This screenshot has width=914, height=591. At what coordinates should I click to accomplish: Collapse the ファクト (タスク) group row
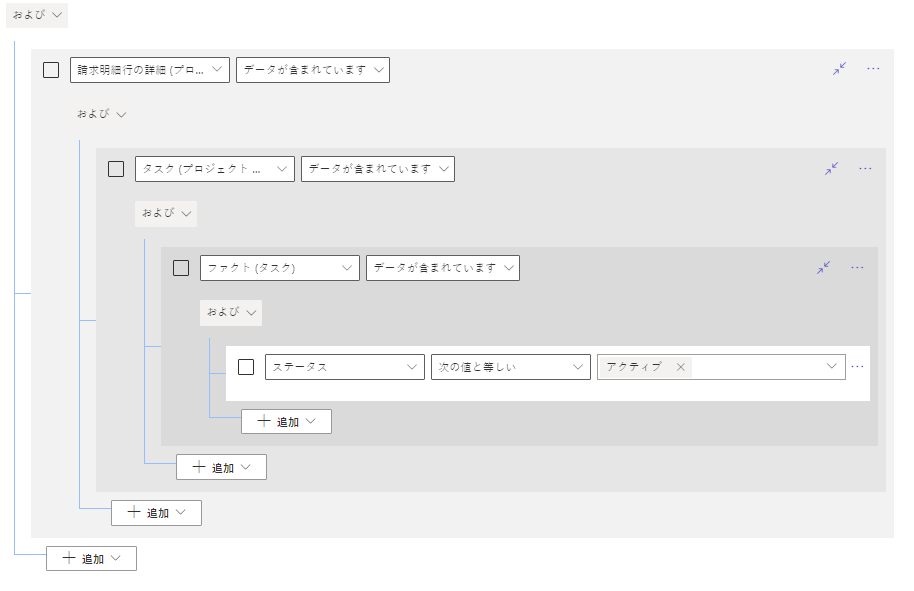tap(823, 268)
